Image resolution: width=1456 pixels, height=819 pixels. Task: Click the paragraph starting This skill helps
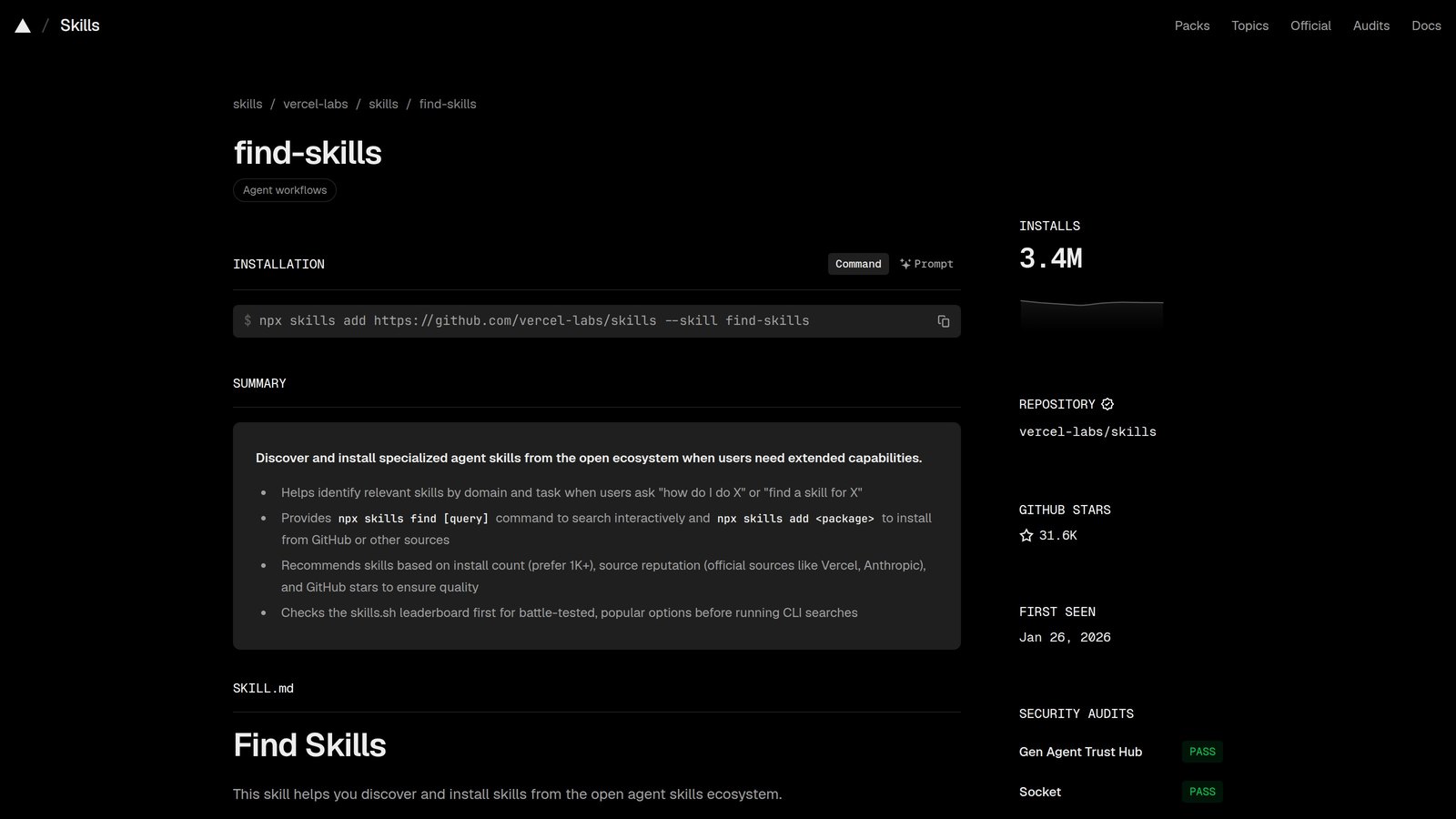pyautogui.click(x=507, y=794)
